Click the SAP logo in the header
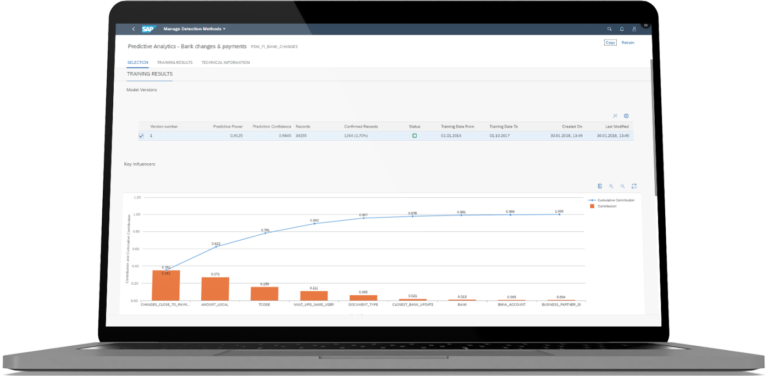768x376 pixels. point(148,29)
